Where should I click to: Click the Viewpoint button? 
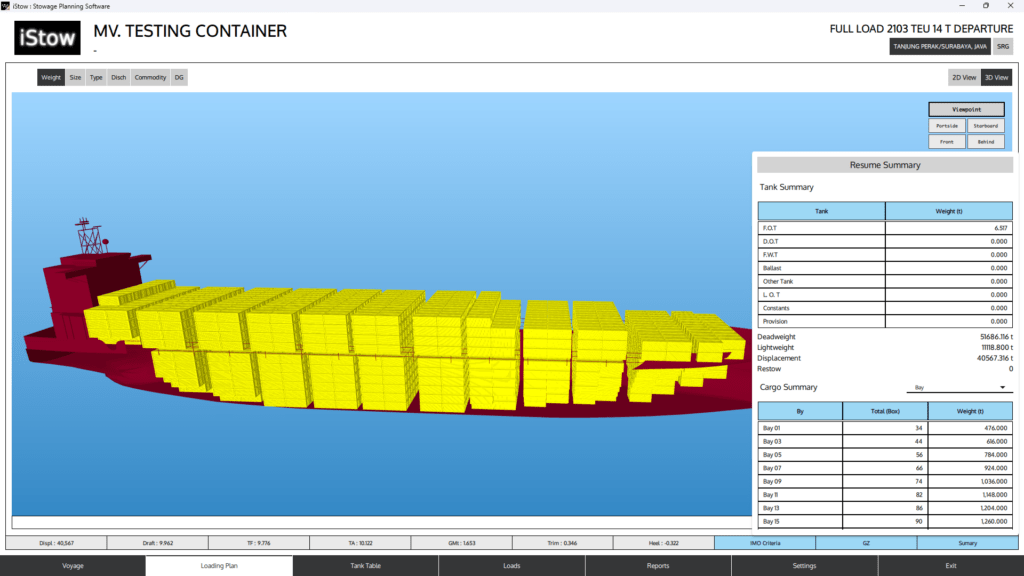pos(966,109)
